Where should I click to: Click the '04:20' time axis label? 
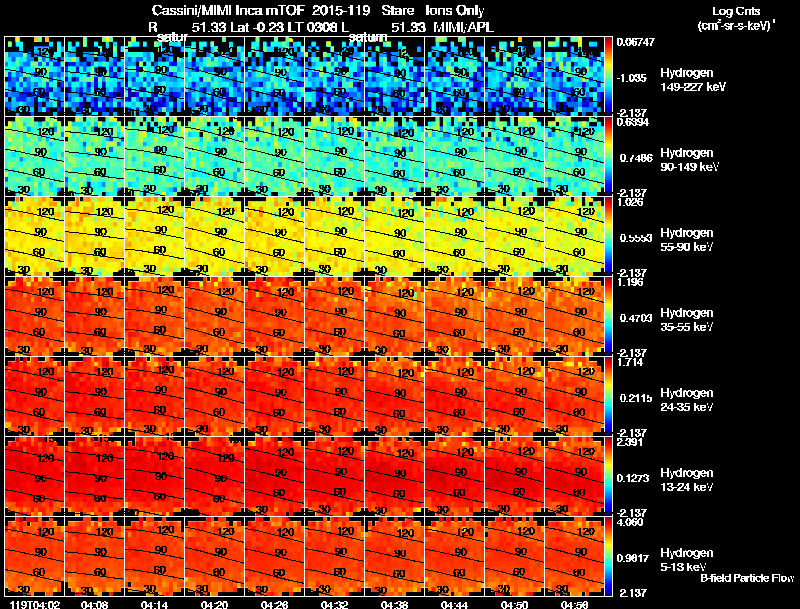tap(214, 604)
